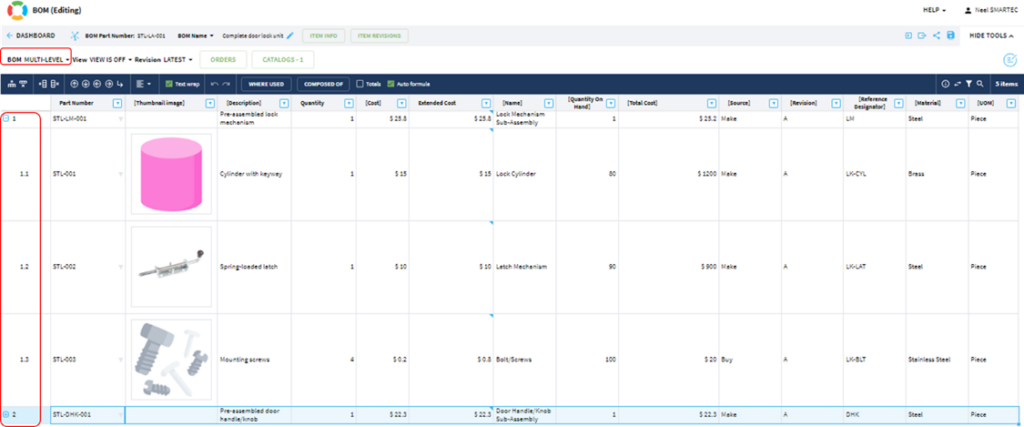The height and width of the screenshot is (427, 1024).
Task: Click the CATALOGS - 1 button
Action: [x=283, y=59]
